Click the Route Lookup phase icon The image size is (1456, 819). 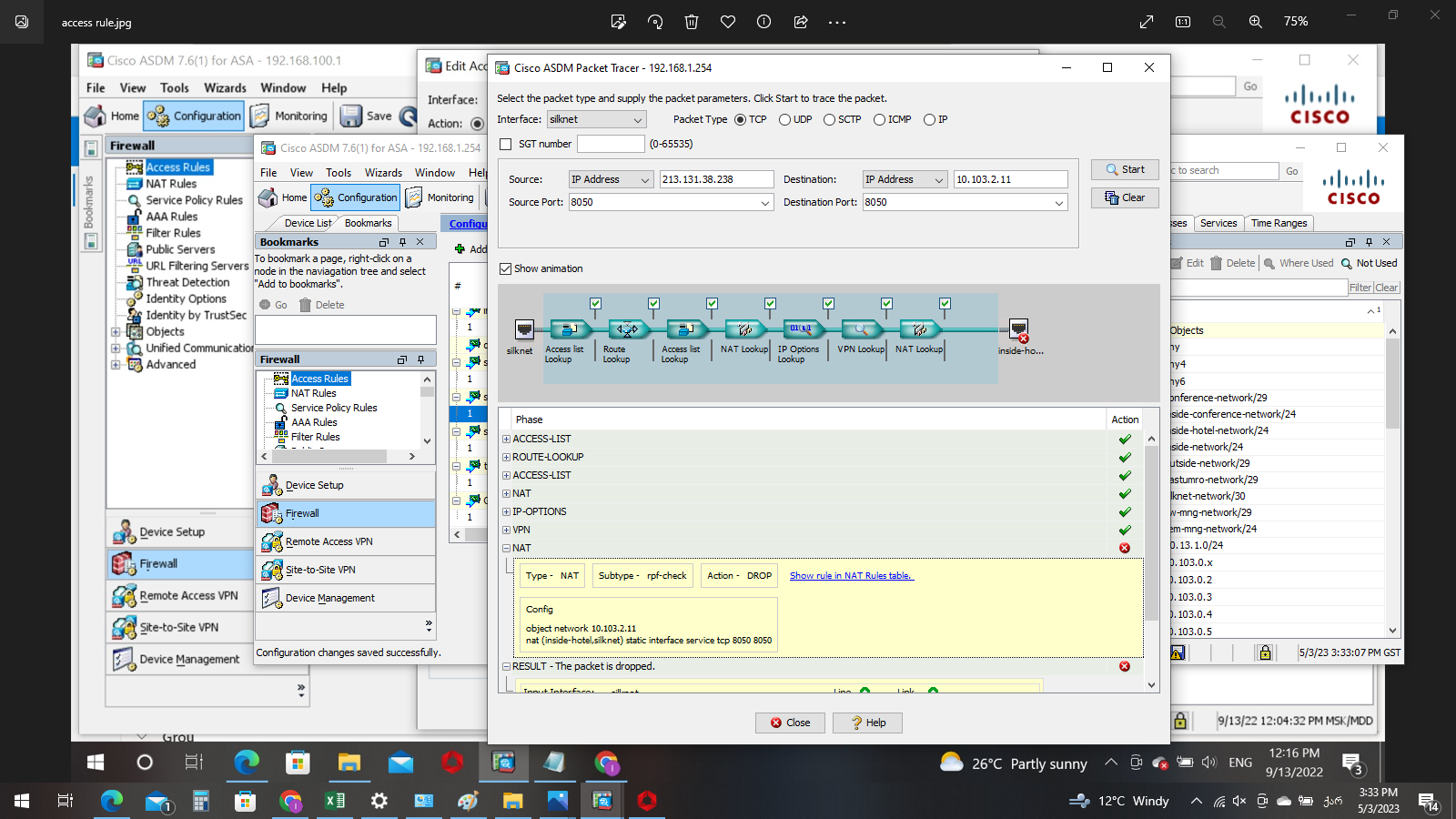pyautogui.click(x=628, y=329)
